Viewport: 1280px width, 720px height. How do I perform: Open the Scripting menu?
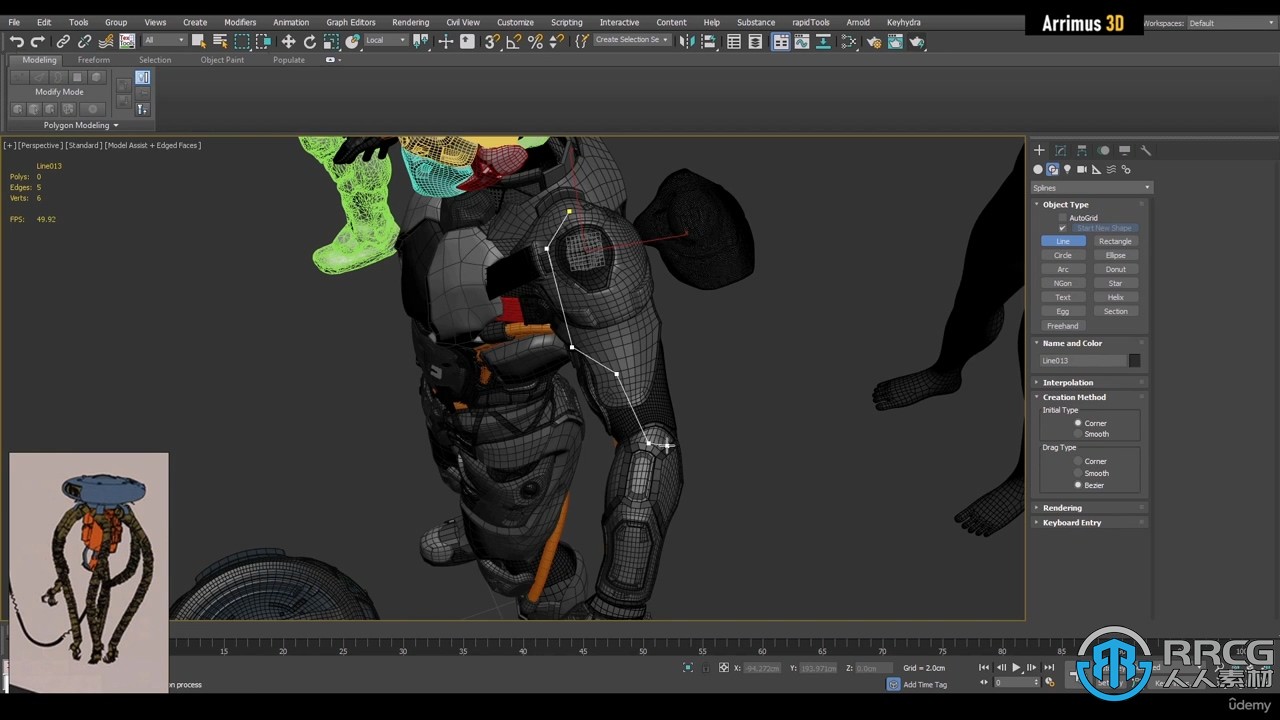click(x=566, y=22)
